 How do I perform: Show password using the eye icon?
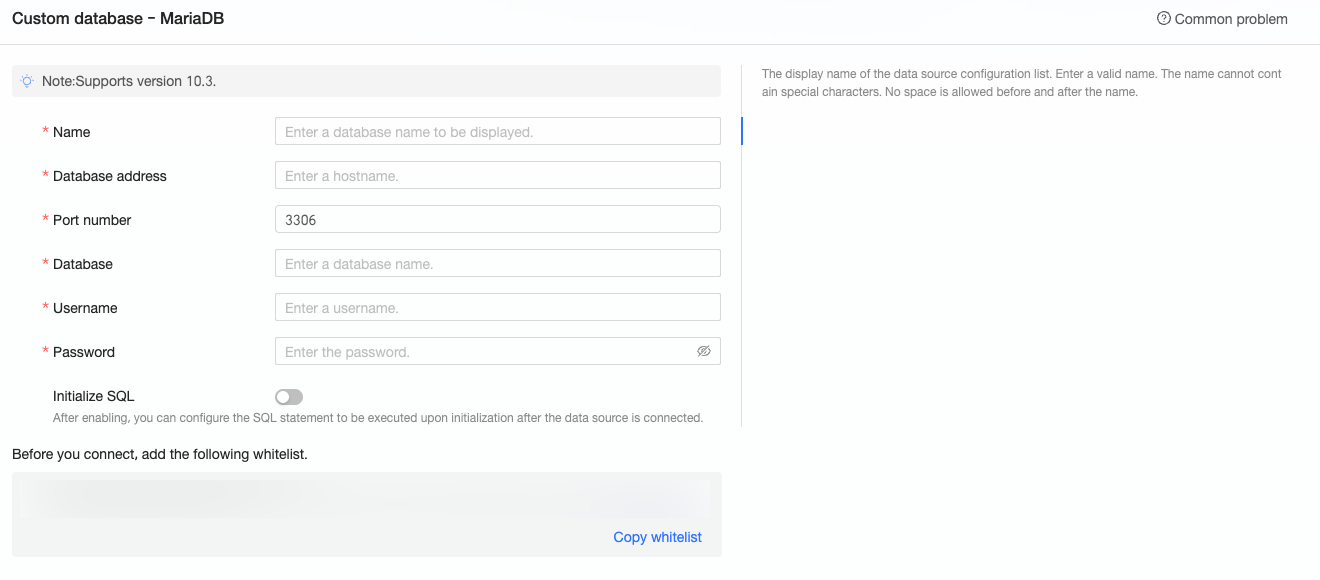(704, 351)
